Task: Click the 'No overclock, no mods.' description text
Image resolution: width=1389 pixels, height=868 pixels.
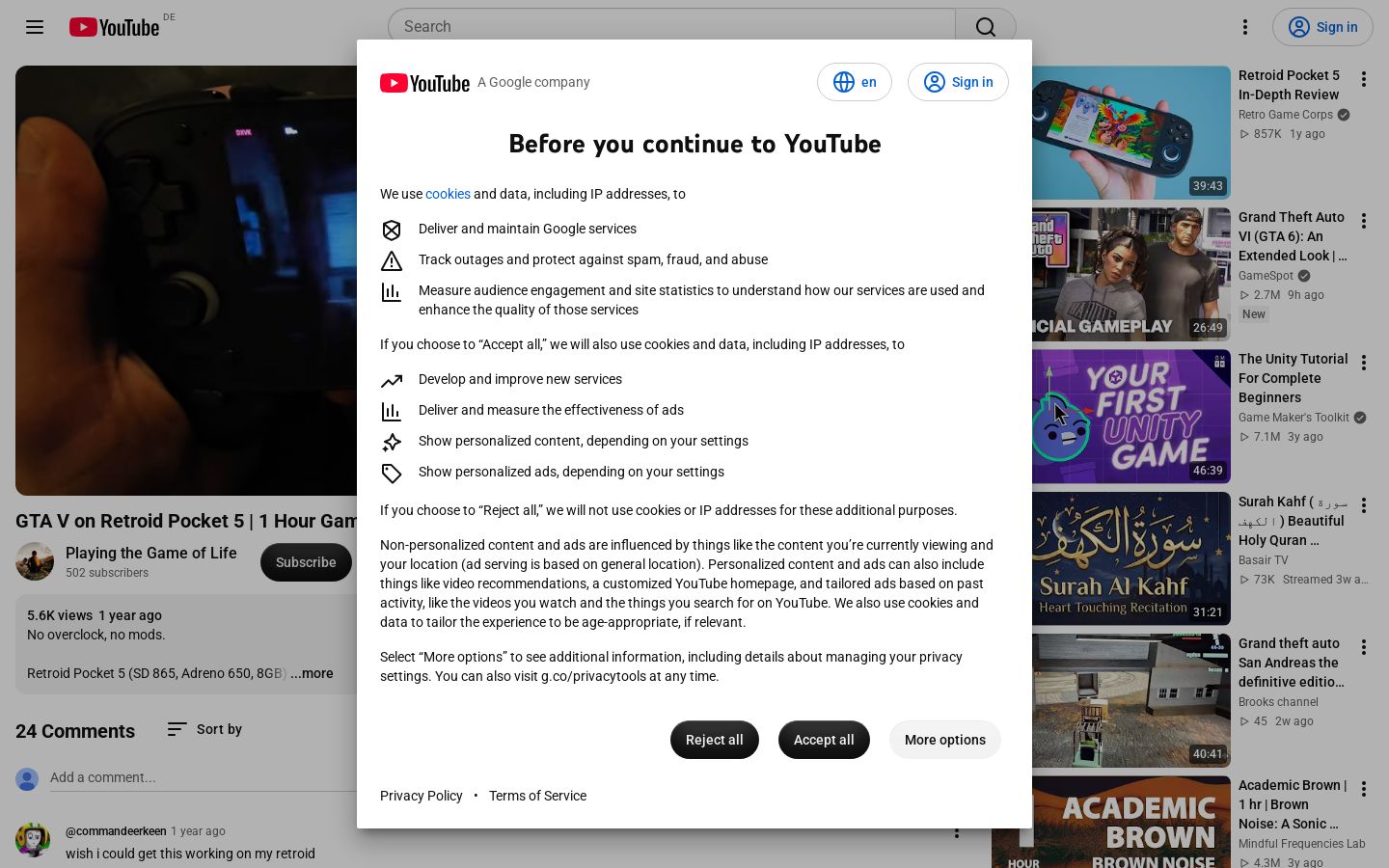Action: tap(96, 635)
